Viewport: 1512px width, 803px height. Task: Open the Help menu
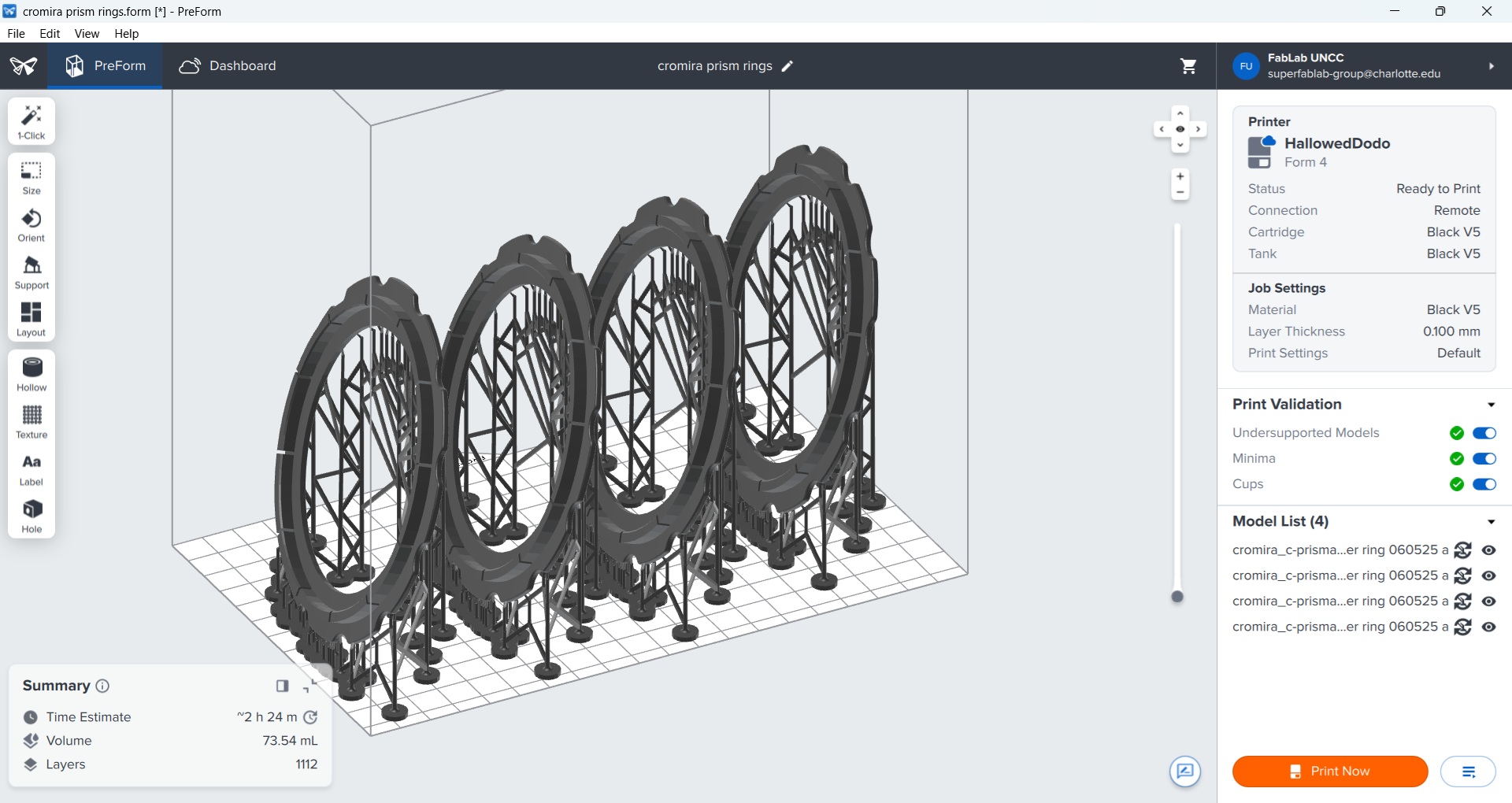[126, 34]
